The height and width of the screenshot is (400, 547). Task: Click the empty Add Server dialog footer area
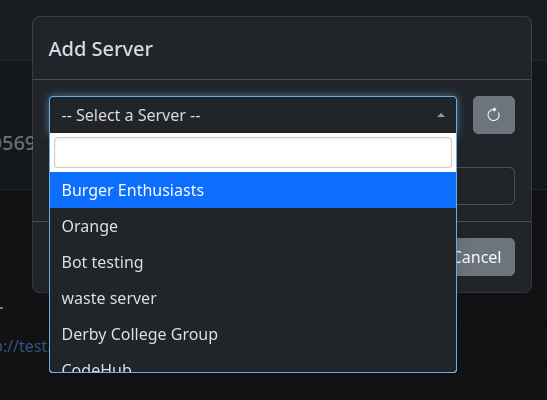[493, 284]
